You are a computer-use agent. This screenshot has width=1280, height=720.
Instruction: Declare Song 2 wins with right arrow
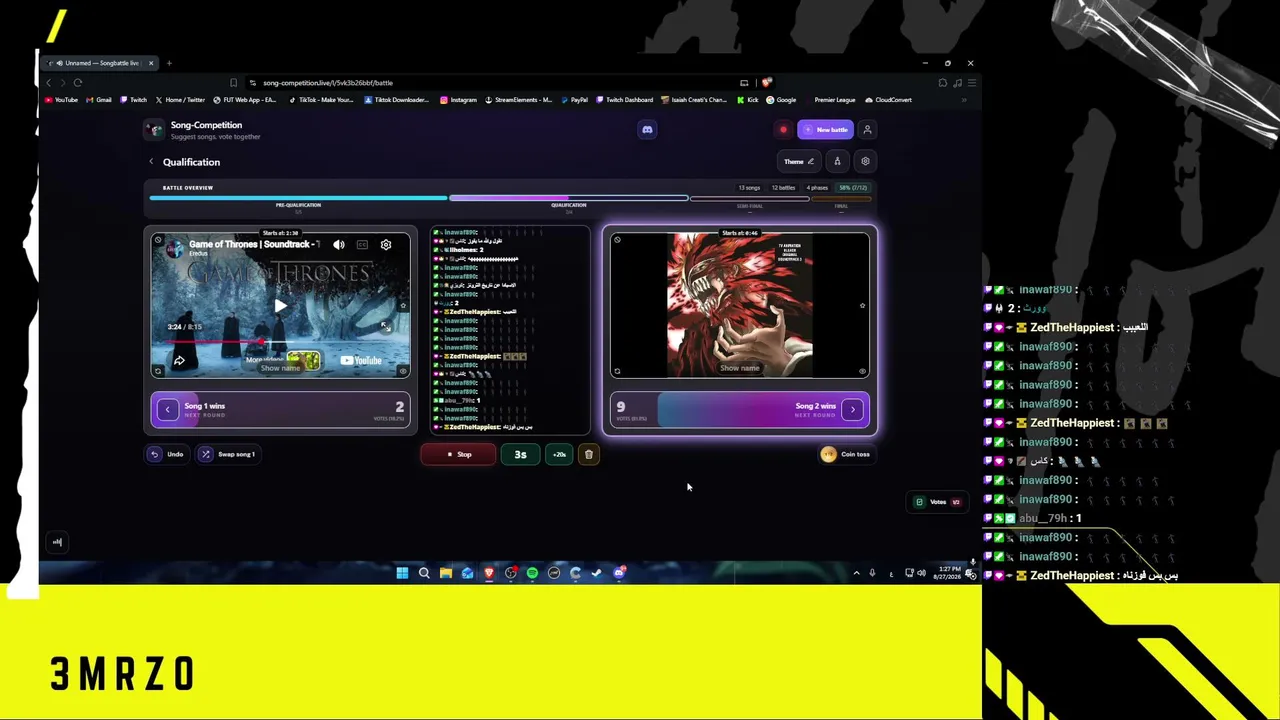853,409
